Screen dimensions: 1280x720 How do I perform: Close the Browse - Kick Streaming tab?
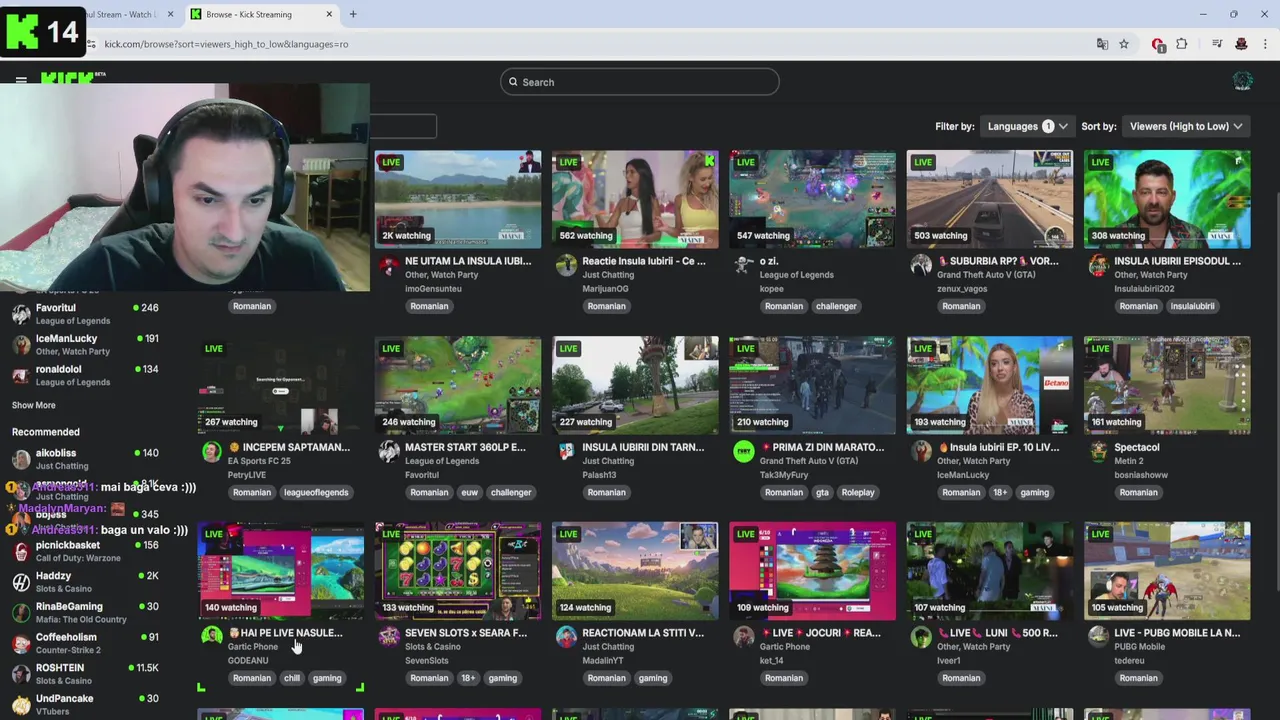(x=329, y=14)
